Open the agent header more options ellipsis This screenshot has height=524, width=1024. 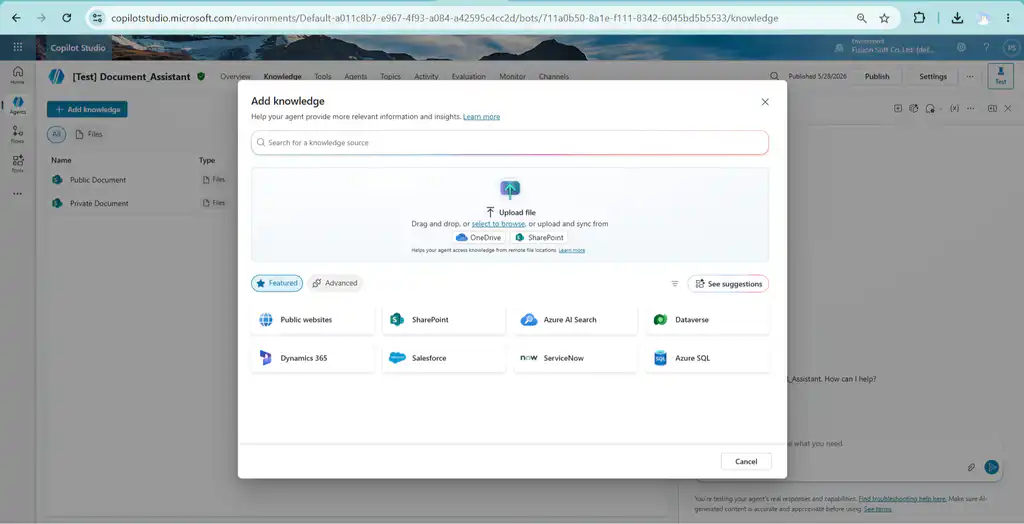pyautogui.click(x=970, y=76)
